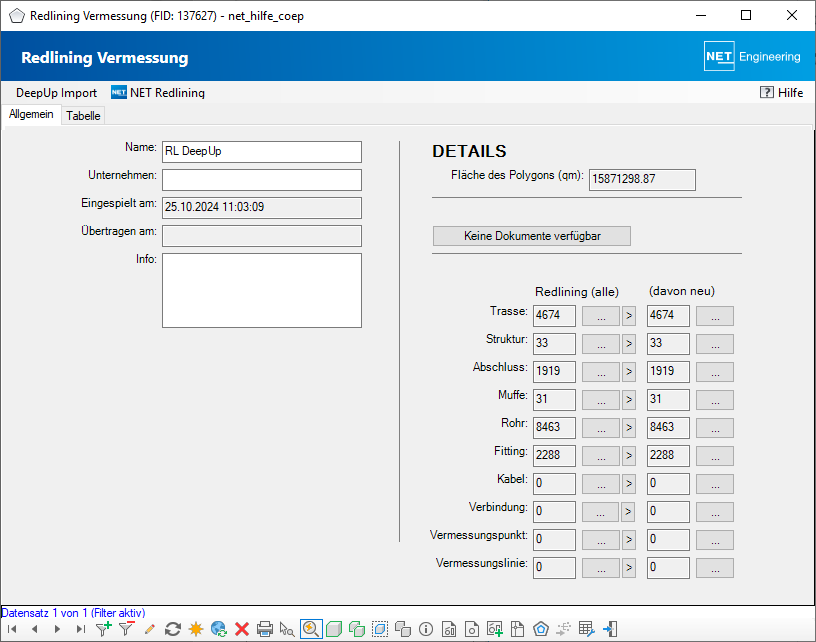
Task: Click Struktur Redlining (alle) ellipsis button
Action: 601,344
